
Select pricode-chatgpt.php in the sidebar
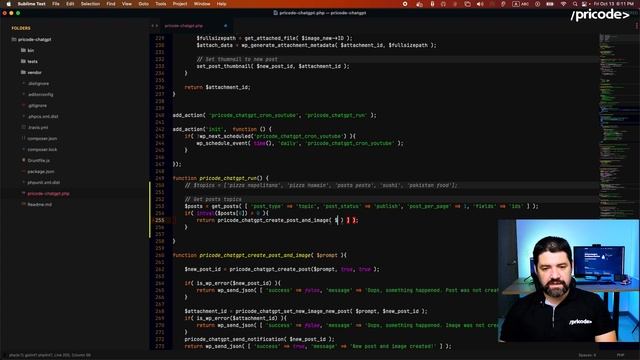coord(48,193)
